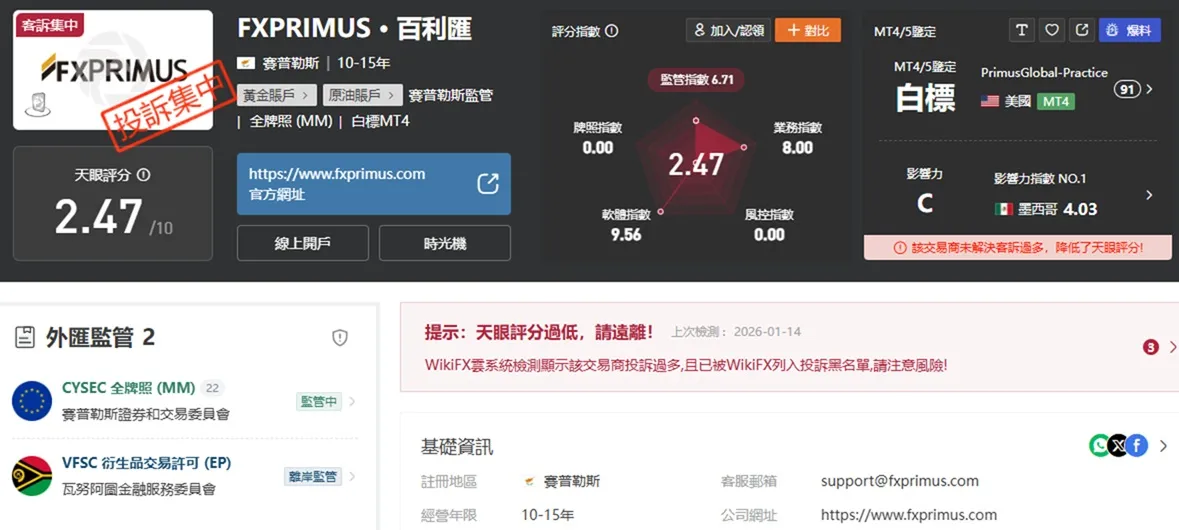Click the share icon beside the heart
Image resolution: width=1179 pixels, height=530 pixels.
pyautogui.click(x=1082, y=30)
